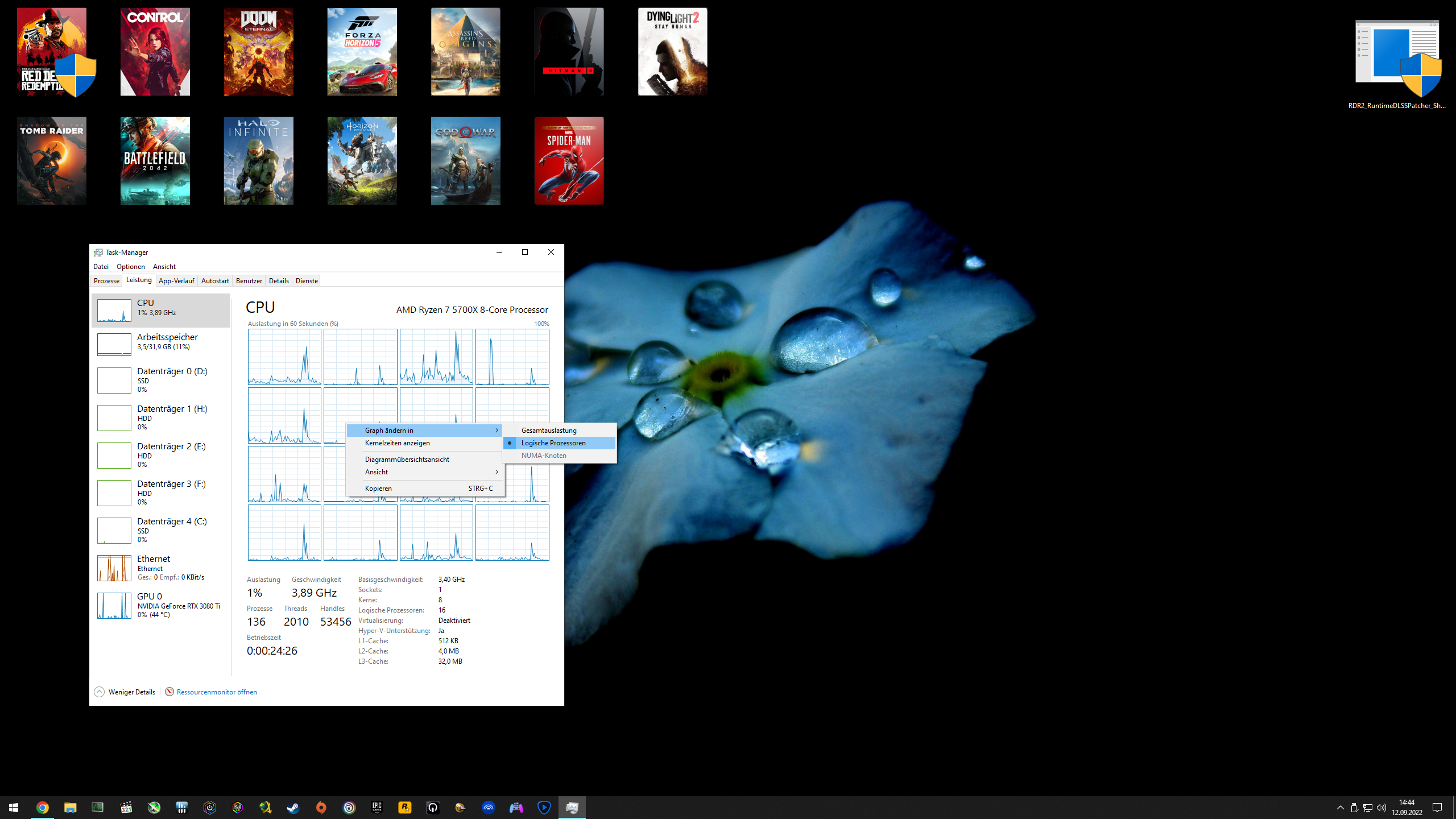1456x819 pixels.
Task: Select Horizon Zero Dawn desktop icon
Action: (362, 161)
